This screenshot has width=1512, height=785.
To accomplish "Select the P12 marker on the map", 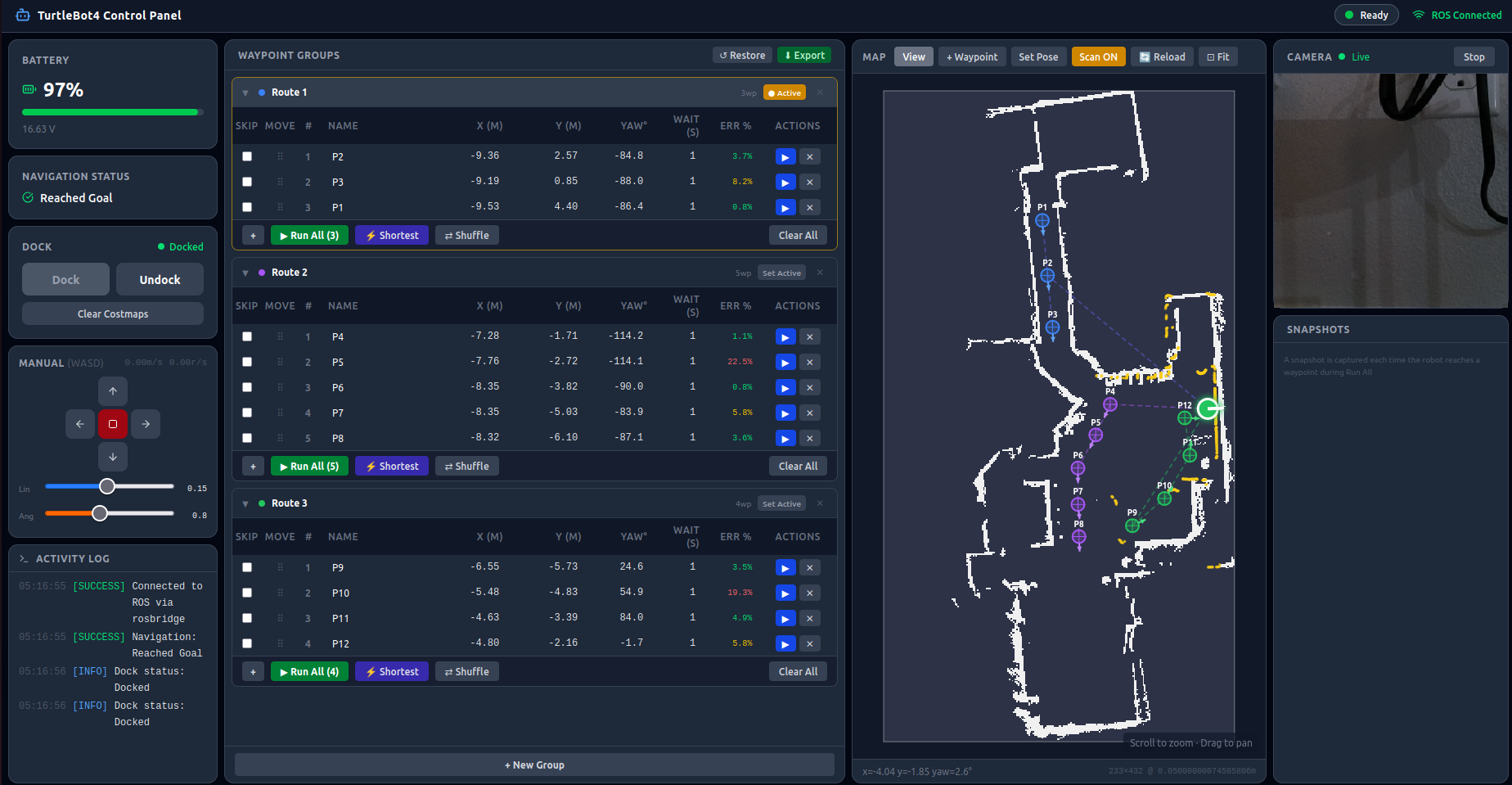I will [x=1185, y=418].
